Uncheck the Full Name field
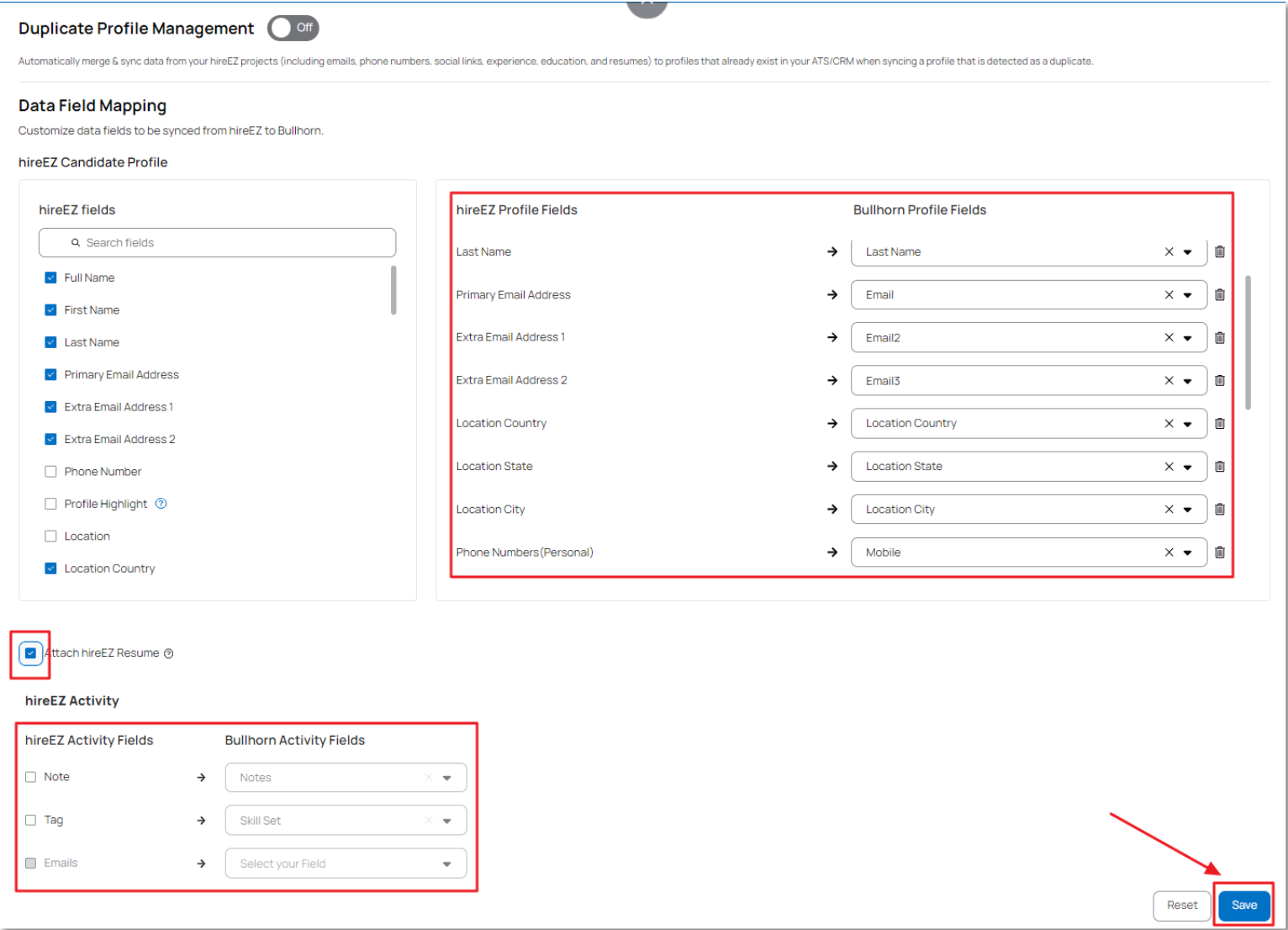The height and width of the screenshot is (930, 1288). [50, 277]
